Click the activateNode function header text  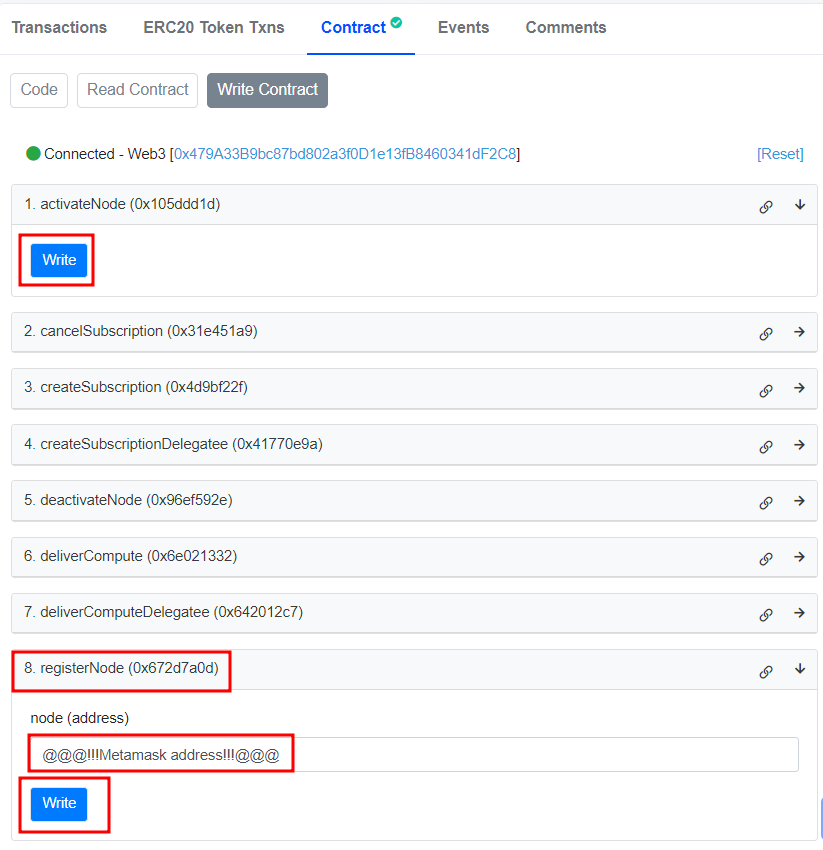pos(123,204)
